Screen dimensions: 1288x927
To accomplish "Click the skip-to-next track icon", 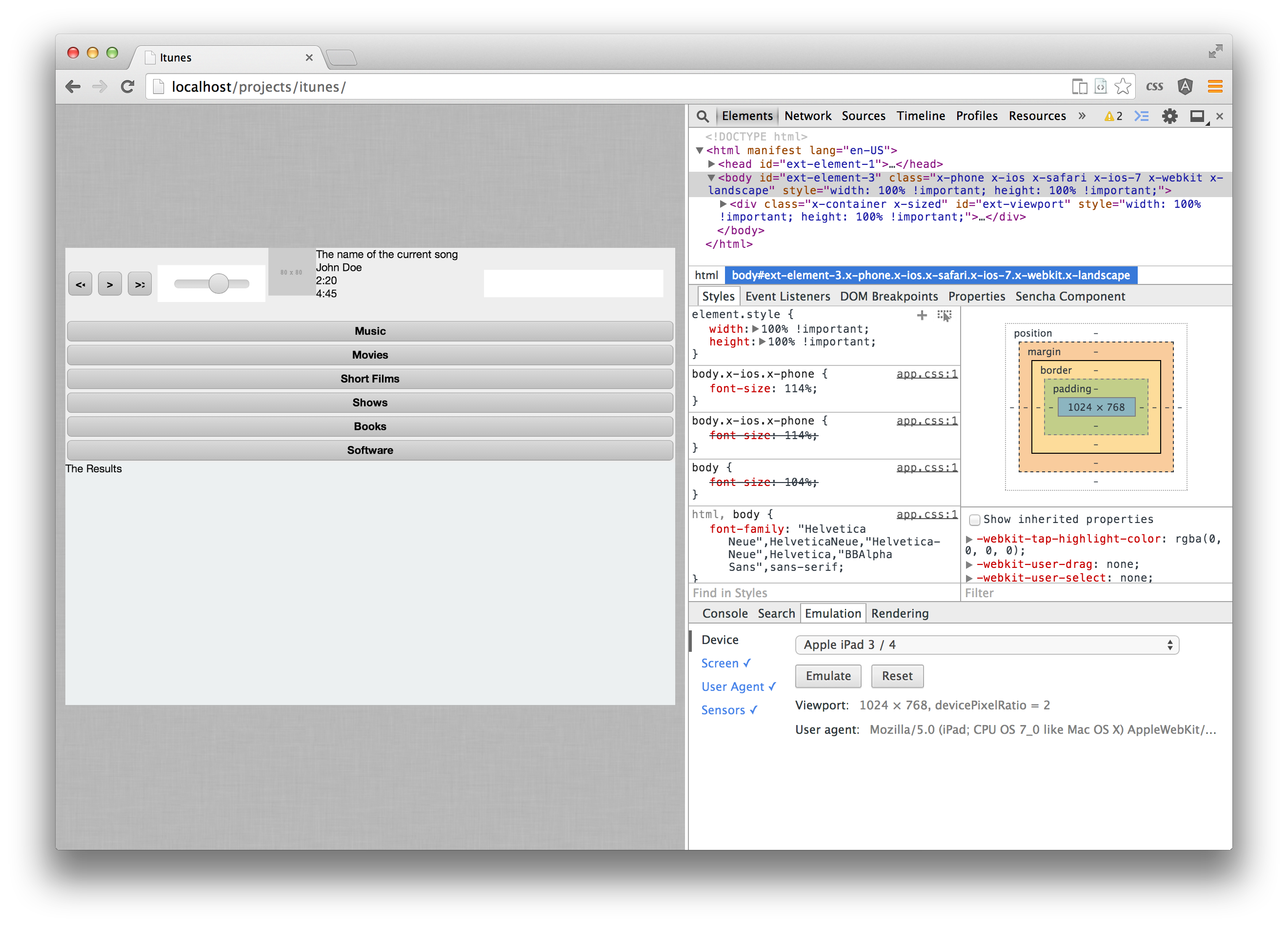I will click(x=141, y=283).
